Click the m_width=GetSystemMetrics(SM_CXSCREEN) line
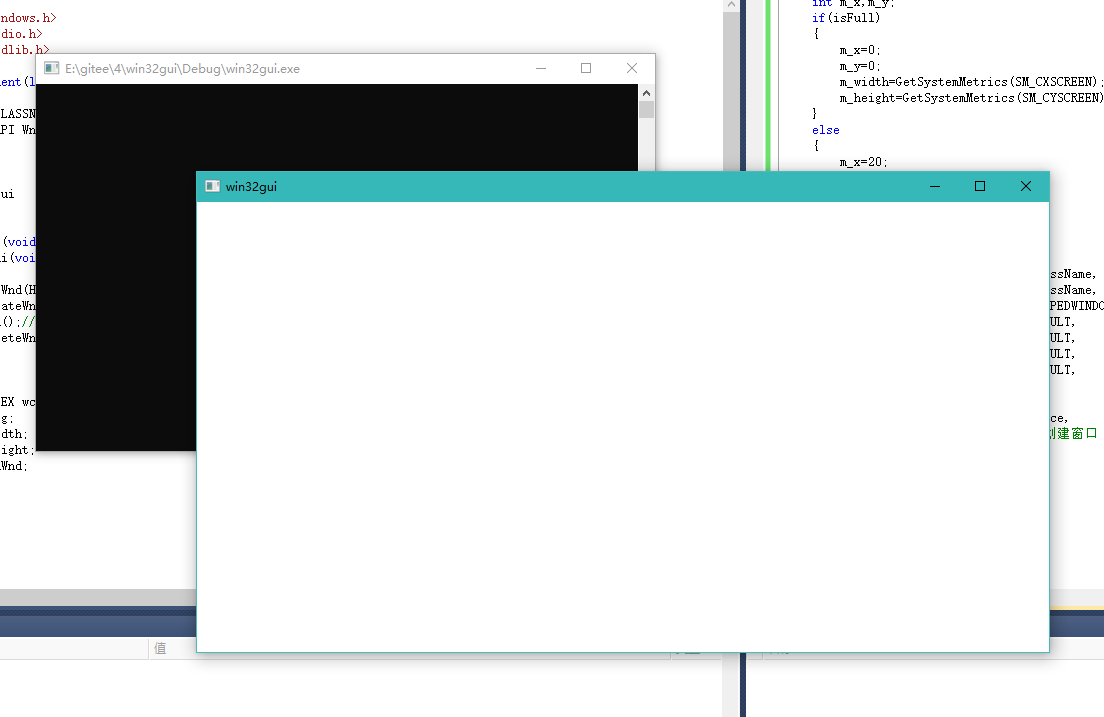 (x=971, y=82)
